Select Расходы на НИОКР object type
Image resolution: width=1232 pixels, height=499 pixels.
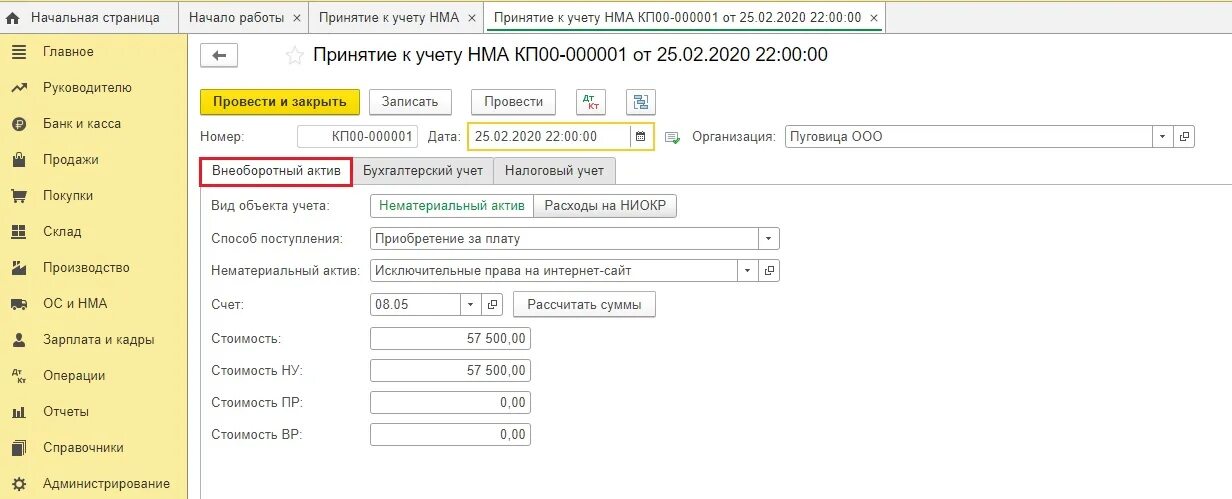605,206
